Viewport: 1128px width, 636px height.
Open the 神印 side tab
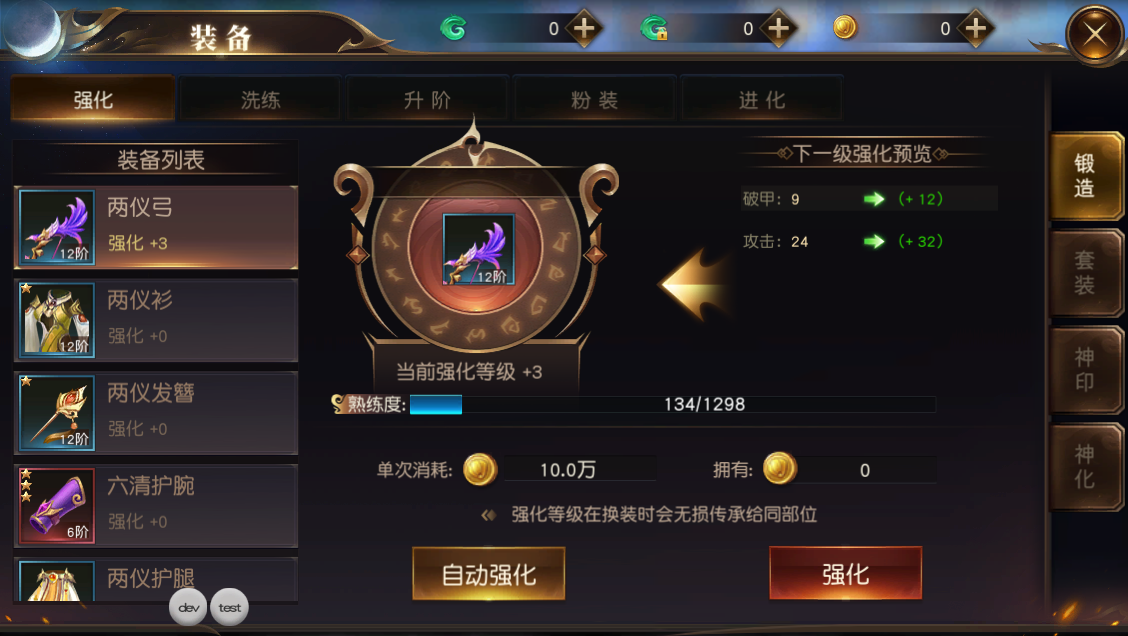[1085, 370]
